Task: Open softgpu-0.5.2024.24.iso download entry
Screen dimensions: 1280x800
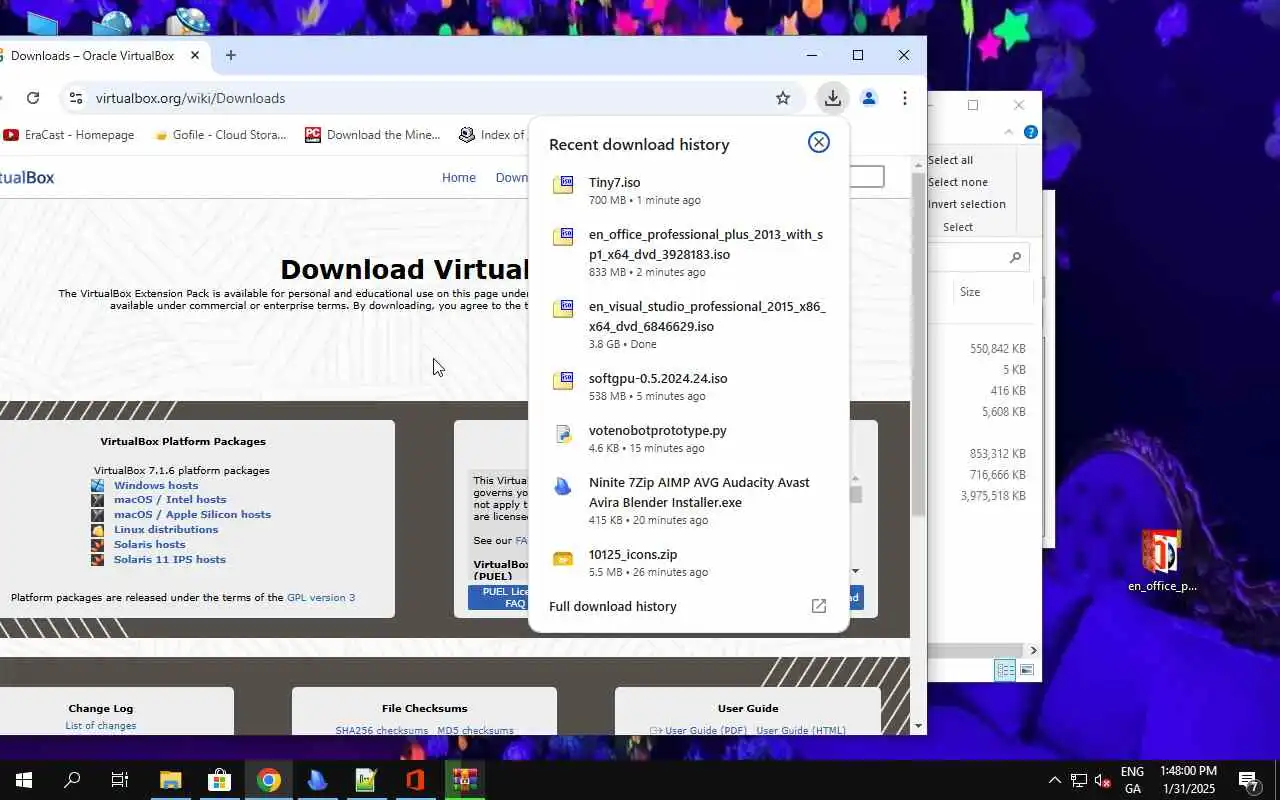Action: pyautogui.click(x=688, y=386)
